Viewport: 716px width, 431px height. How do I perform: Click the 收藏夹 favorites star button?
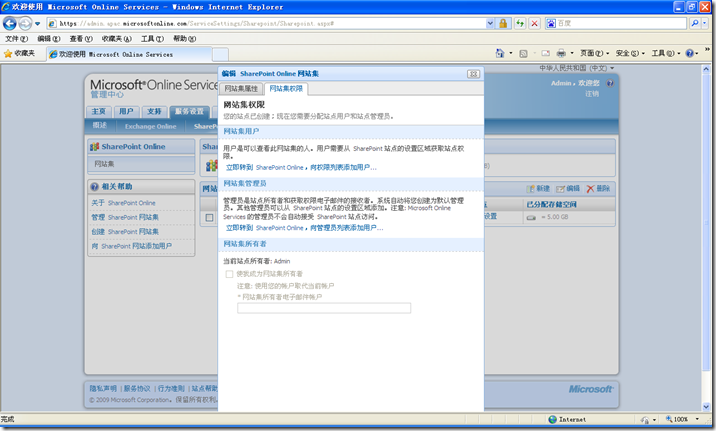coord(19,53)
